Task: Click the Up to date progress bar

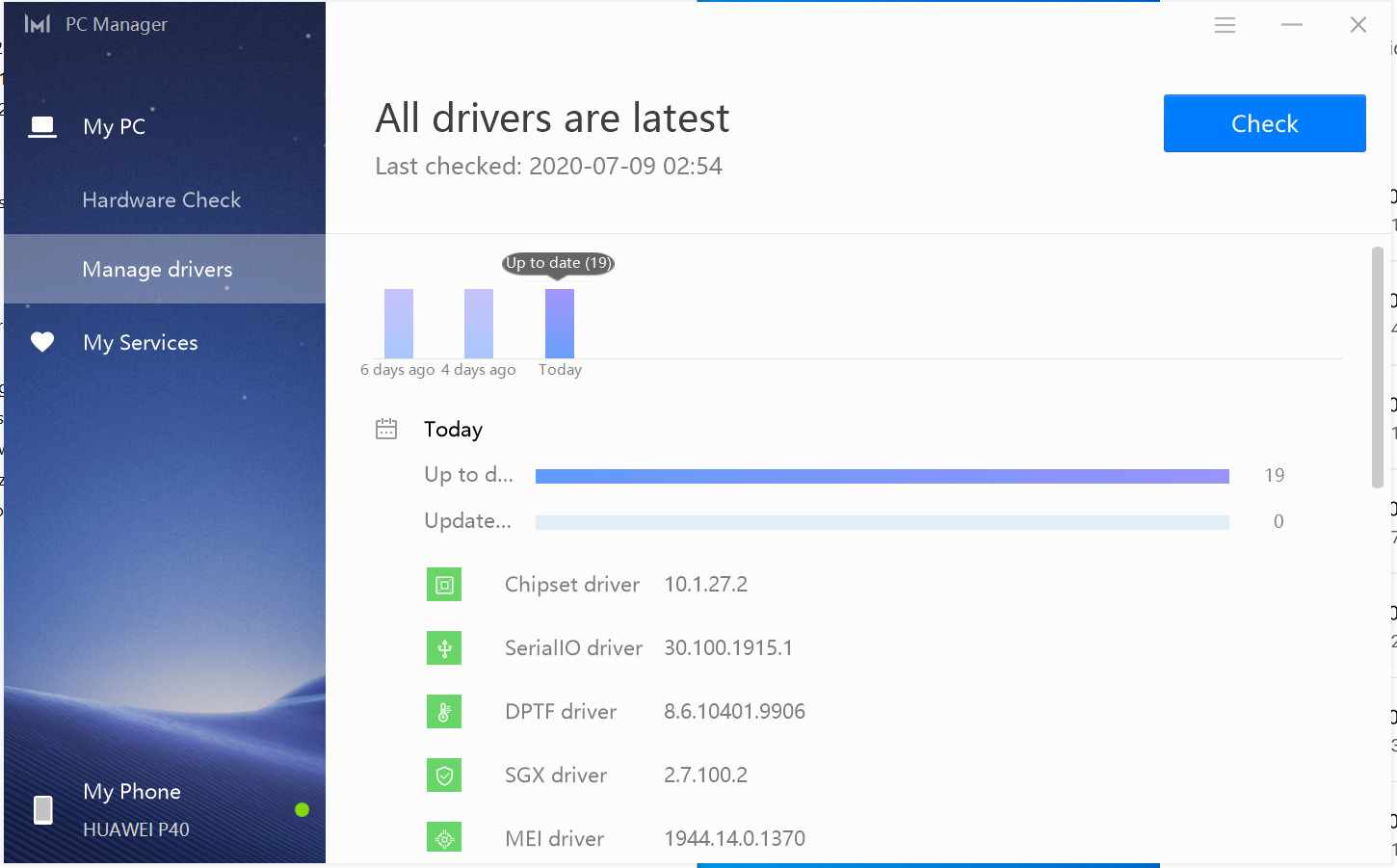Action: point(882,476)
